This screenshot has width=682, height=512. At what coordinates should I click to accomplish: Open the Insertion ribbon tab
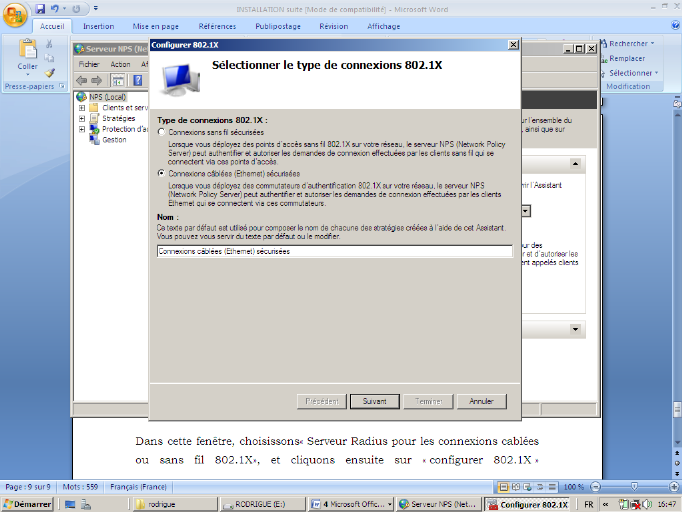(x=99, y=27)
